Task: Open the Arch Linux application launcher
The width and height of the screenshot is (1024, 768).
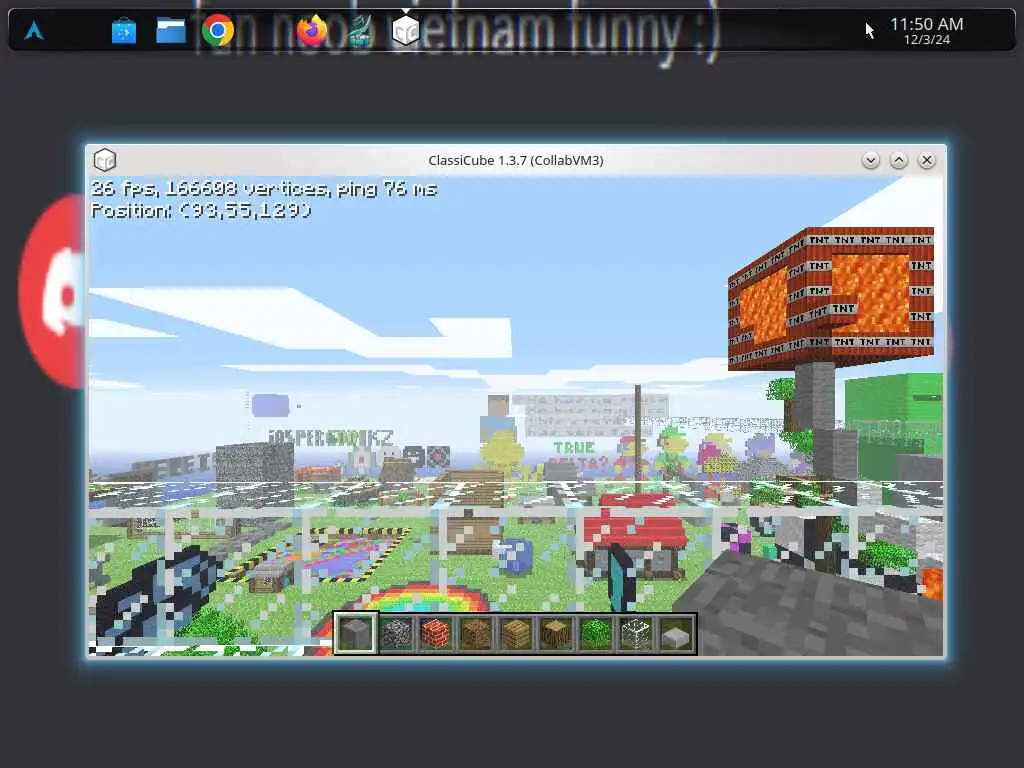Action: (x=34, y=30)
